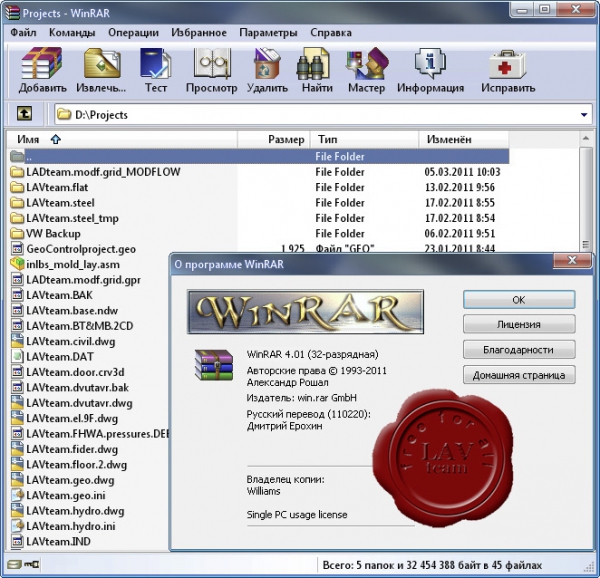This screenshot has height=578, width=600.
Task: Open the Операции menu
Action: pyautogui.click(x=133, y=33)
